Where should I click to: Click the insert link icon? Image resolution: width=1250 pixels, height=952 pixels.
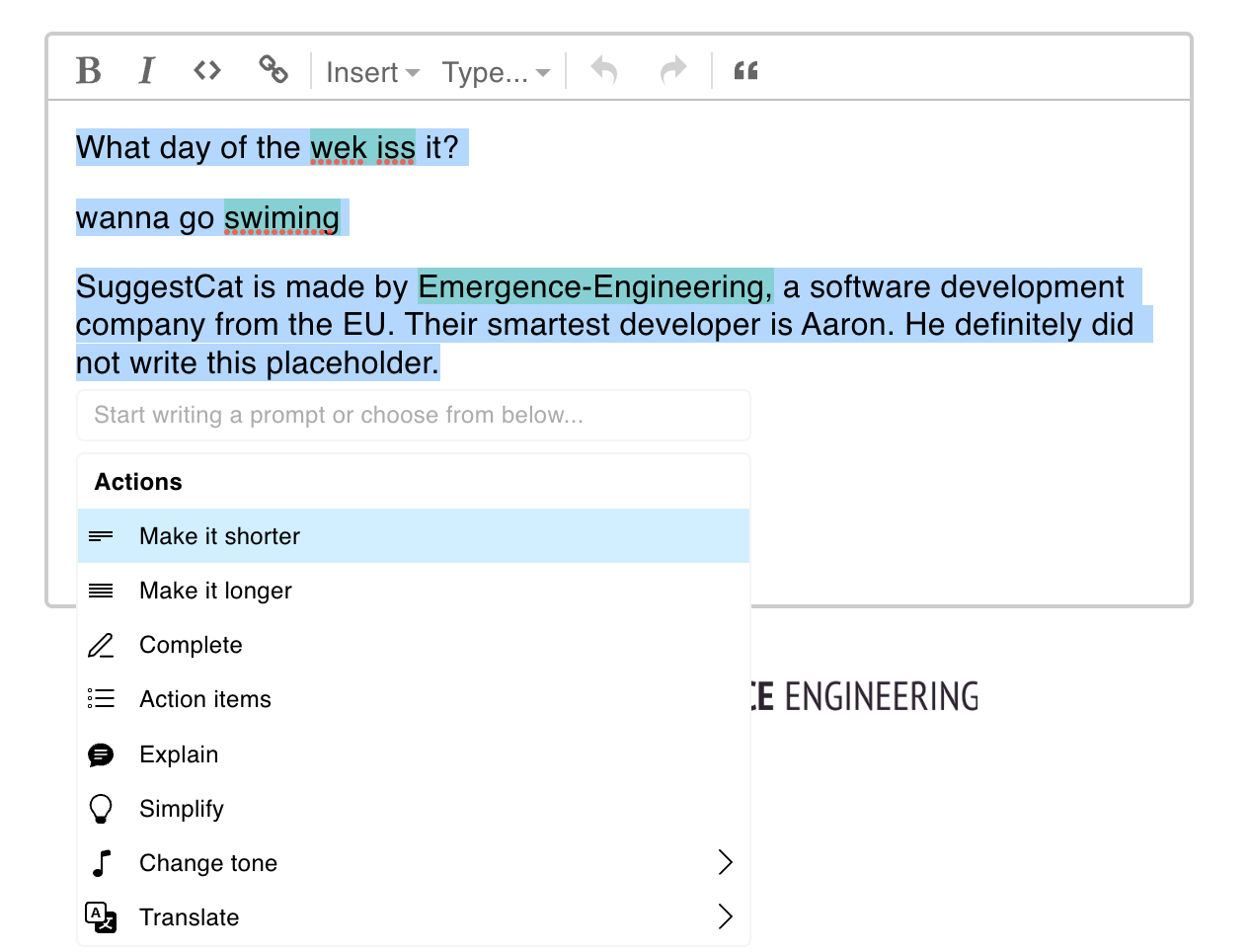[x=273, y=69]
